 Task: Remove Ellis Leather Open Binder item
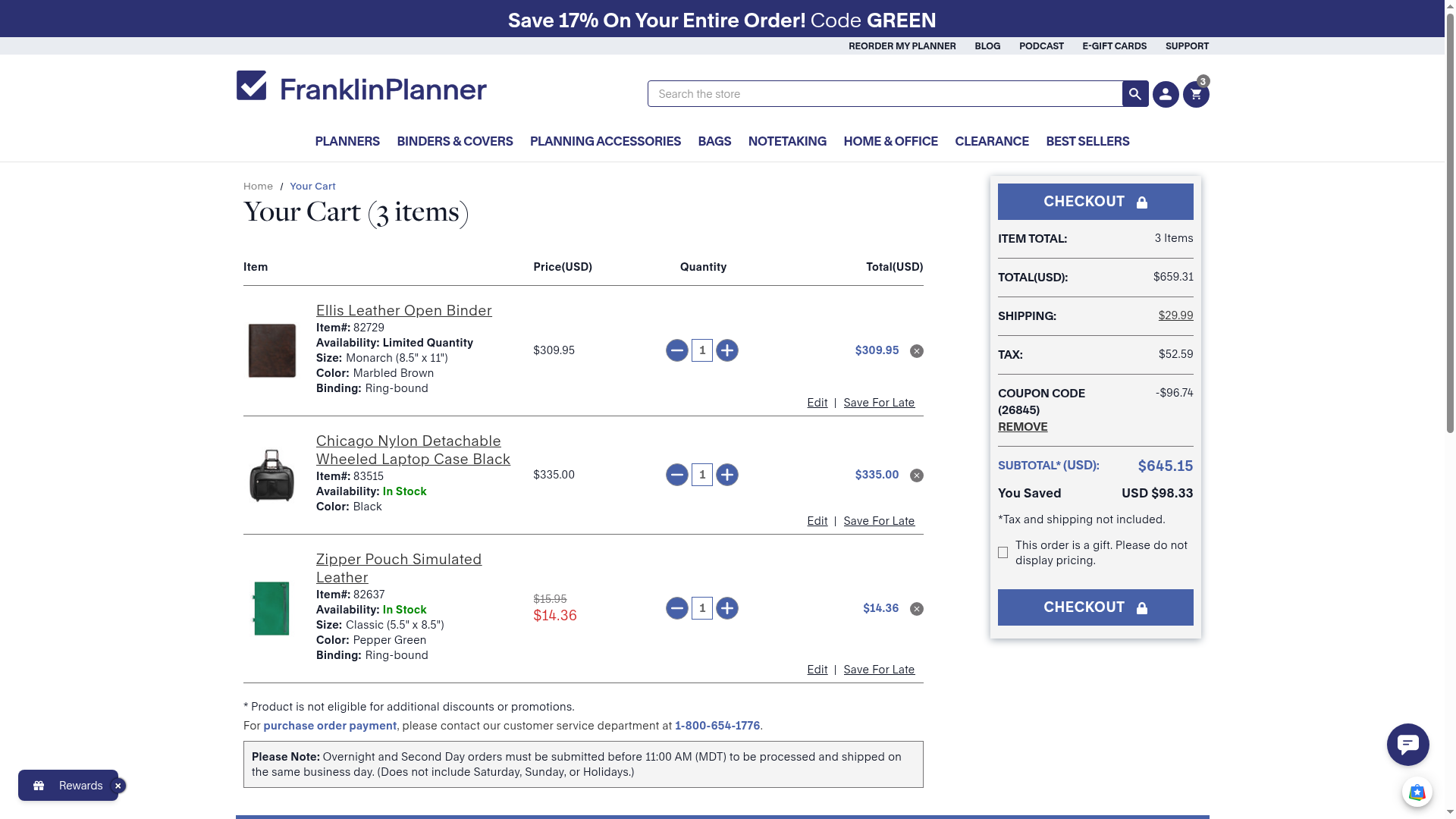point(916,351)
